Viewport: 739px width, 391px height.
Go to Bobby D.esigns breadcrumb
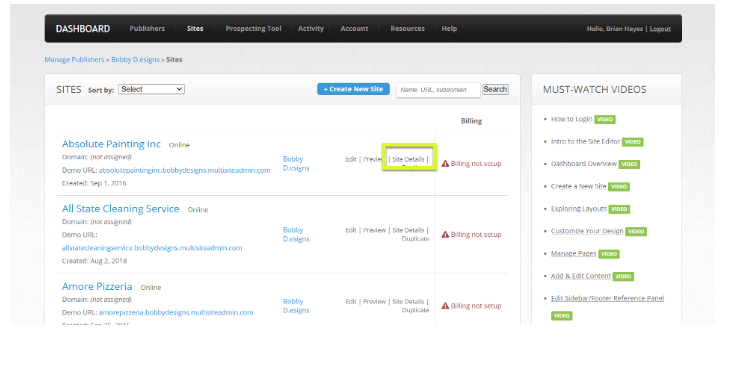[135, 59]
